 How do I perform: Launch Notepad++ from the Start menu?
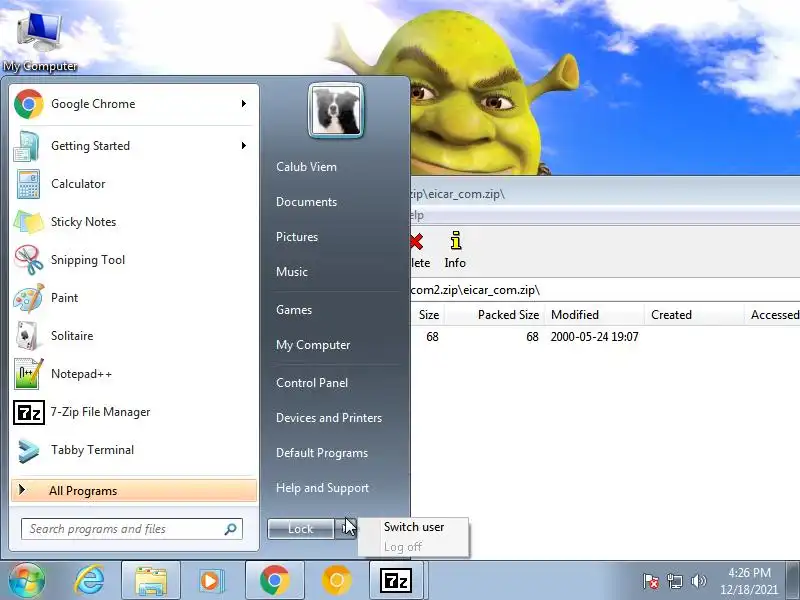click(133, 374)
